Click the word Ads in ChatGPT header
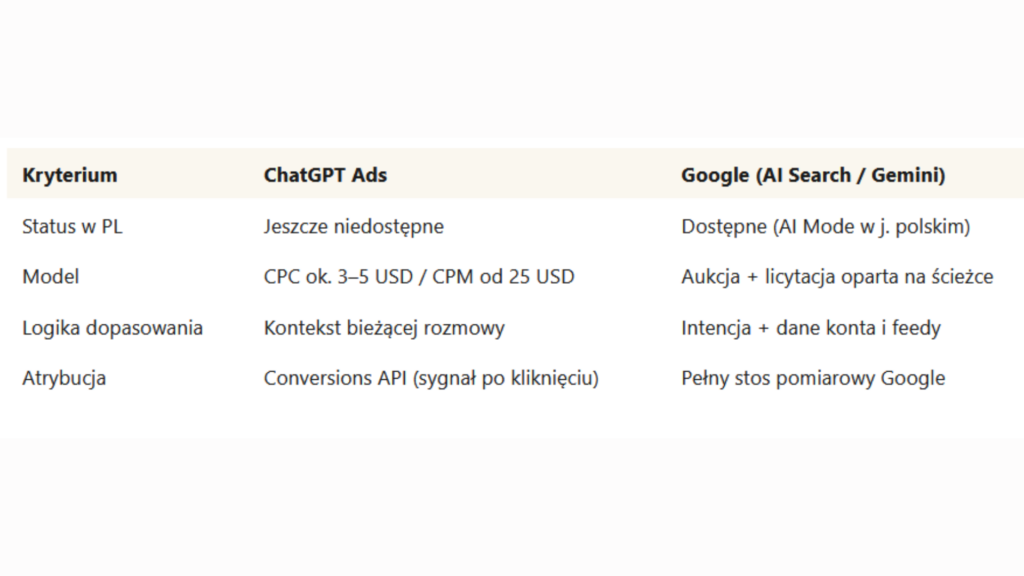This screenshot has height=576, width=1024. point(370,175)
